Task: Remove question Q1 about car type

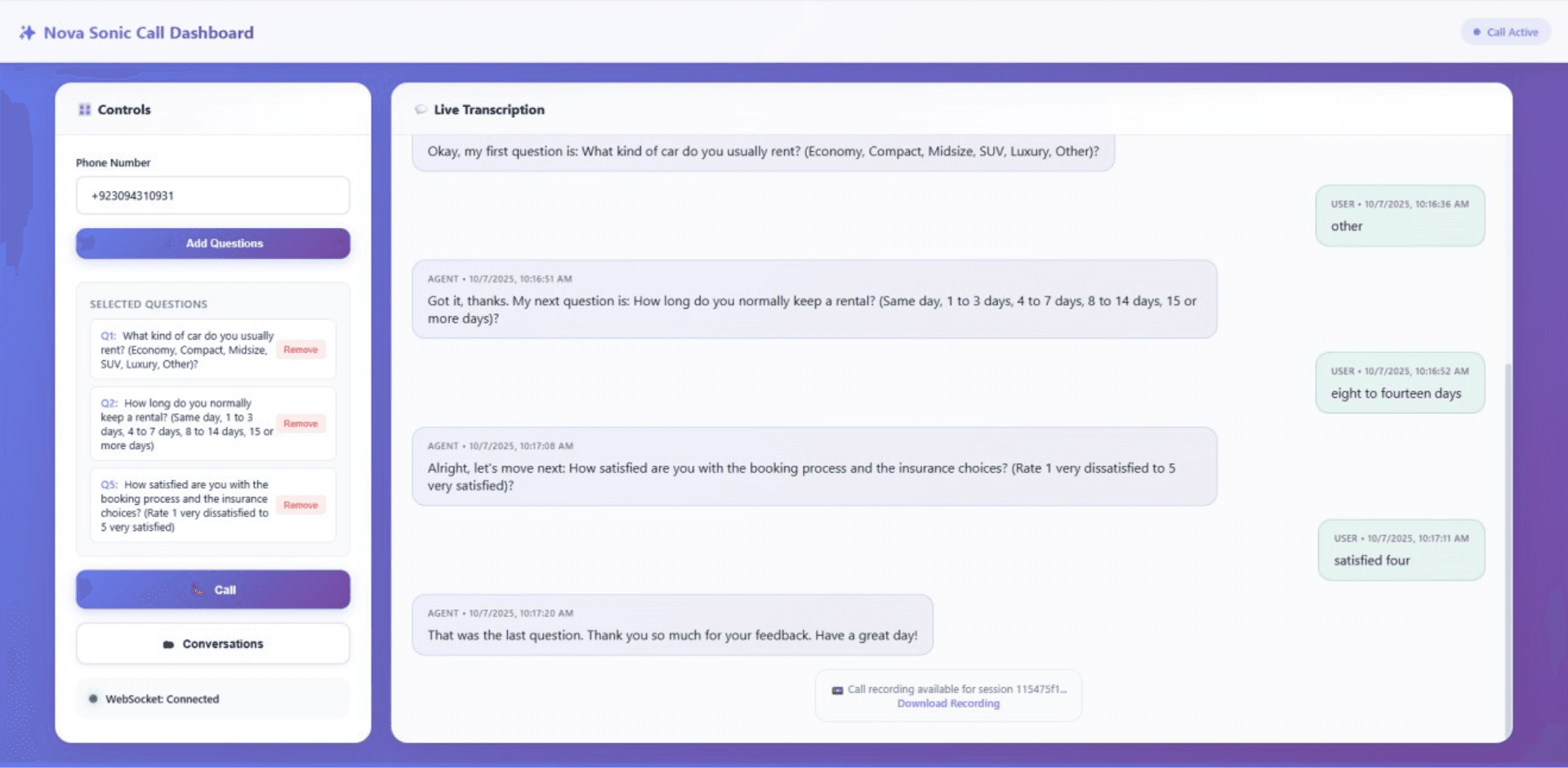Action: point(301,349)
